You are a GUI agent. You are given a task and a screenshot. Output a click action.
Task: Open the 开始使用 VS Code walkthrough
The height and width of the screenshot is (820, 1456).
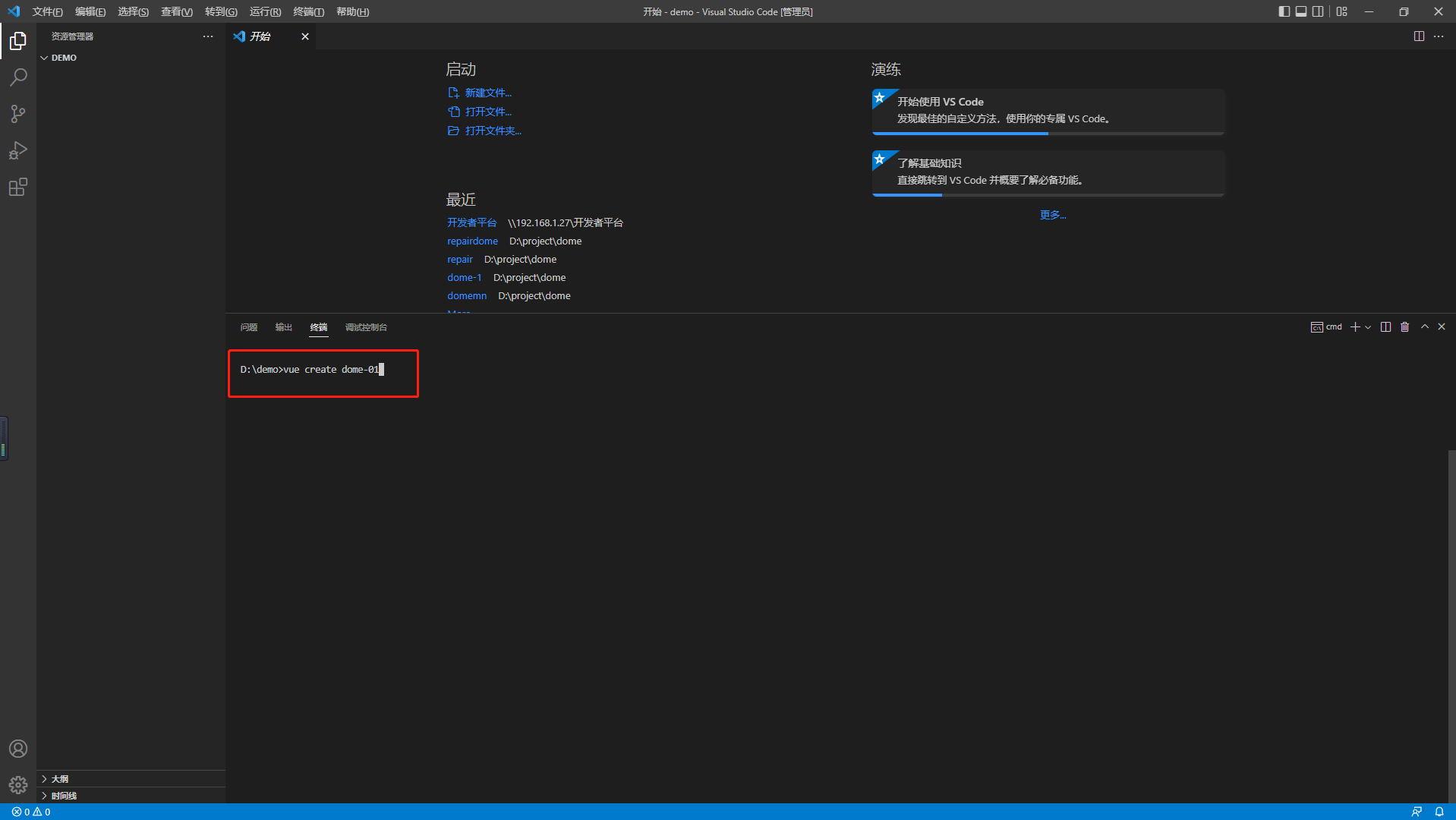point(1048,112)
